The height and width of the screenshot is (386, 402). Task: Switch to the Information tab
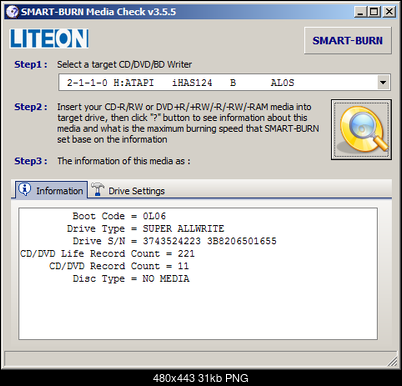click(51, 190)
